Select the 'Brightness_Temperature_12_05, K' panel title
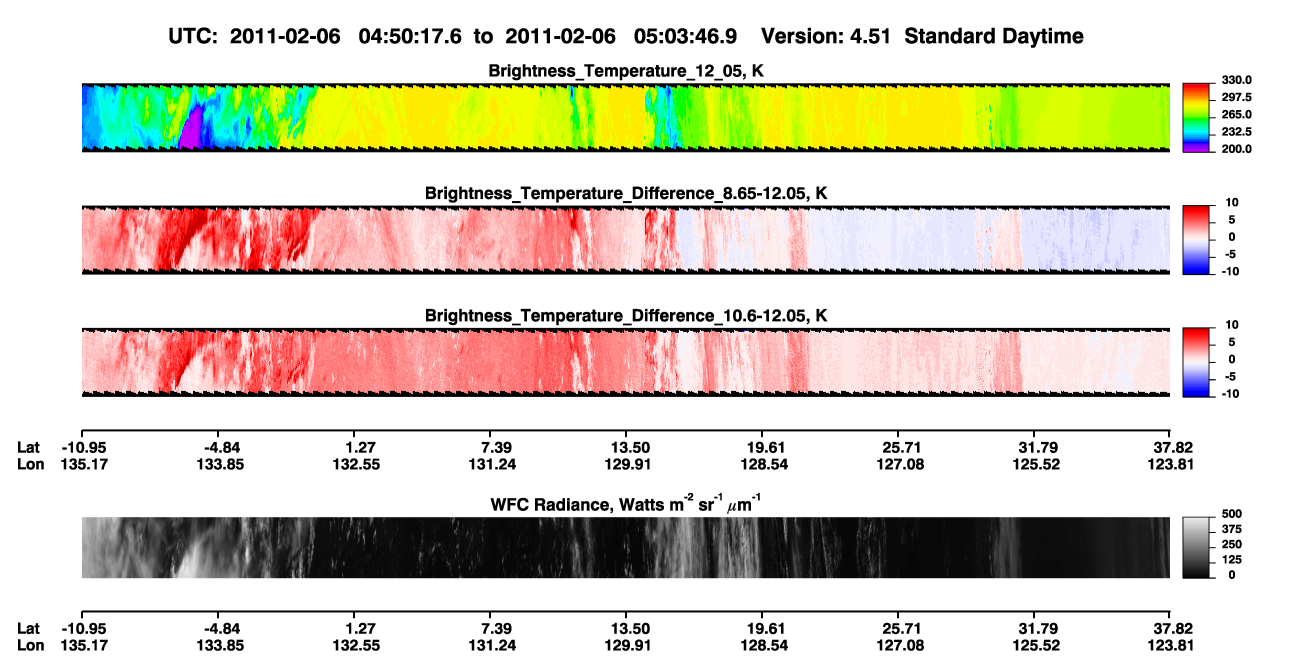 (626, 71)
